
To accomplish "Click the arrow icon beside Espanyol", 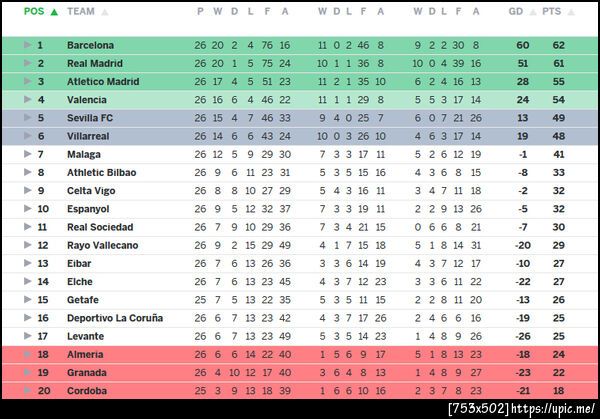I will (x=27, y=209).
